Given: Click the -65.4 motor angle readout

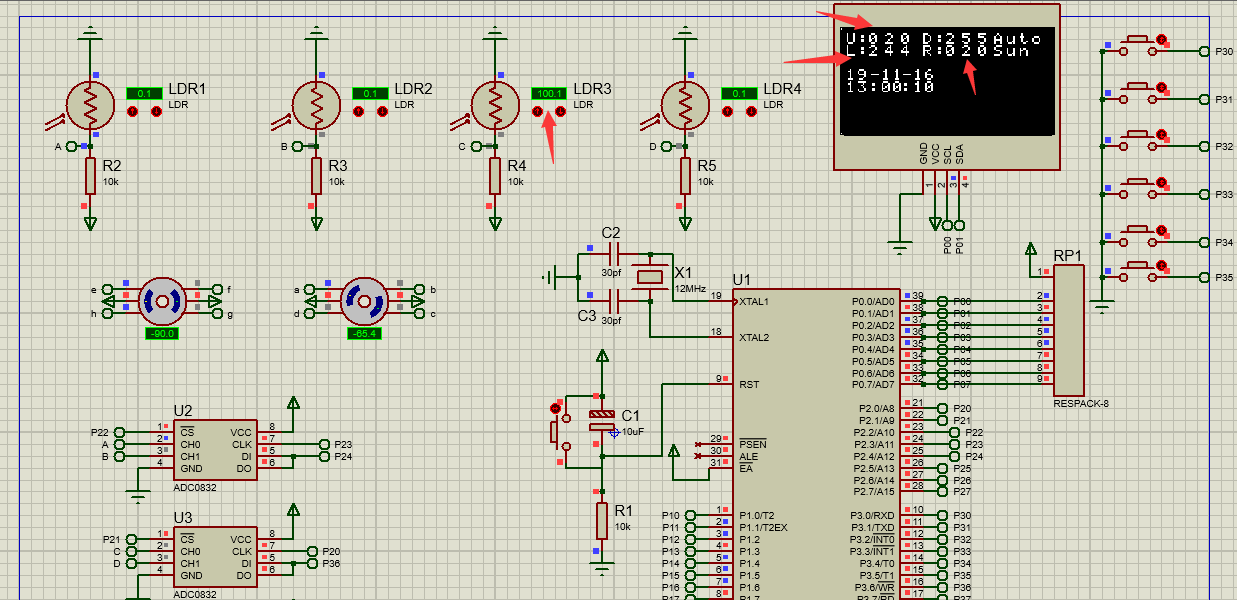Looking at the screenshot, I should click(x=364, y=333).
